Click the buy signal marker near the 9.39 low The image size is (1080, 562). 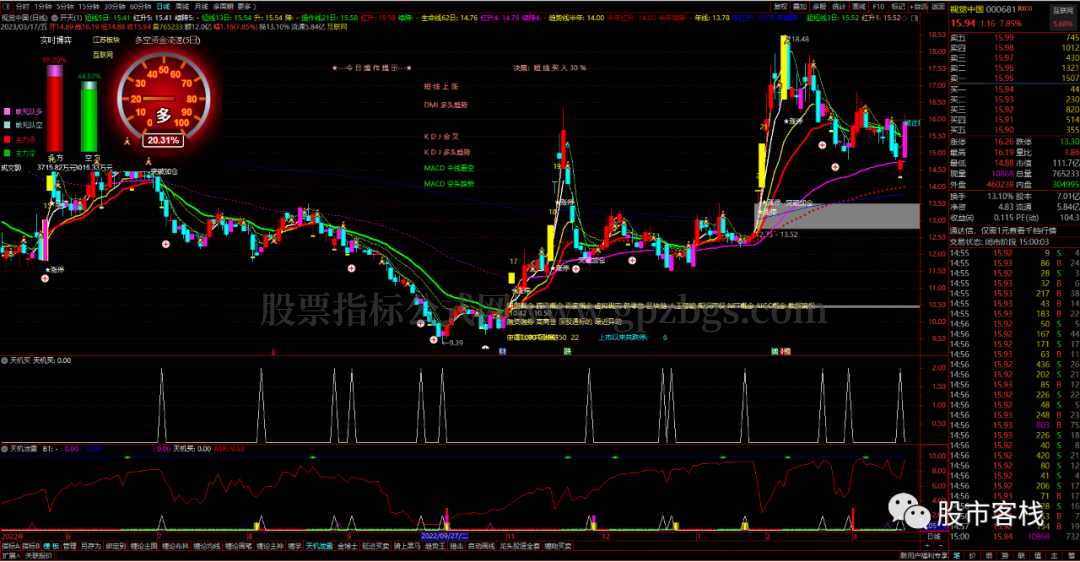click(x=433, y=339)
